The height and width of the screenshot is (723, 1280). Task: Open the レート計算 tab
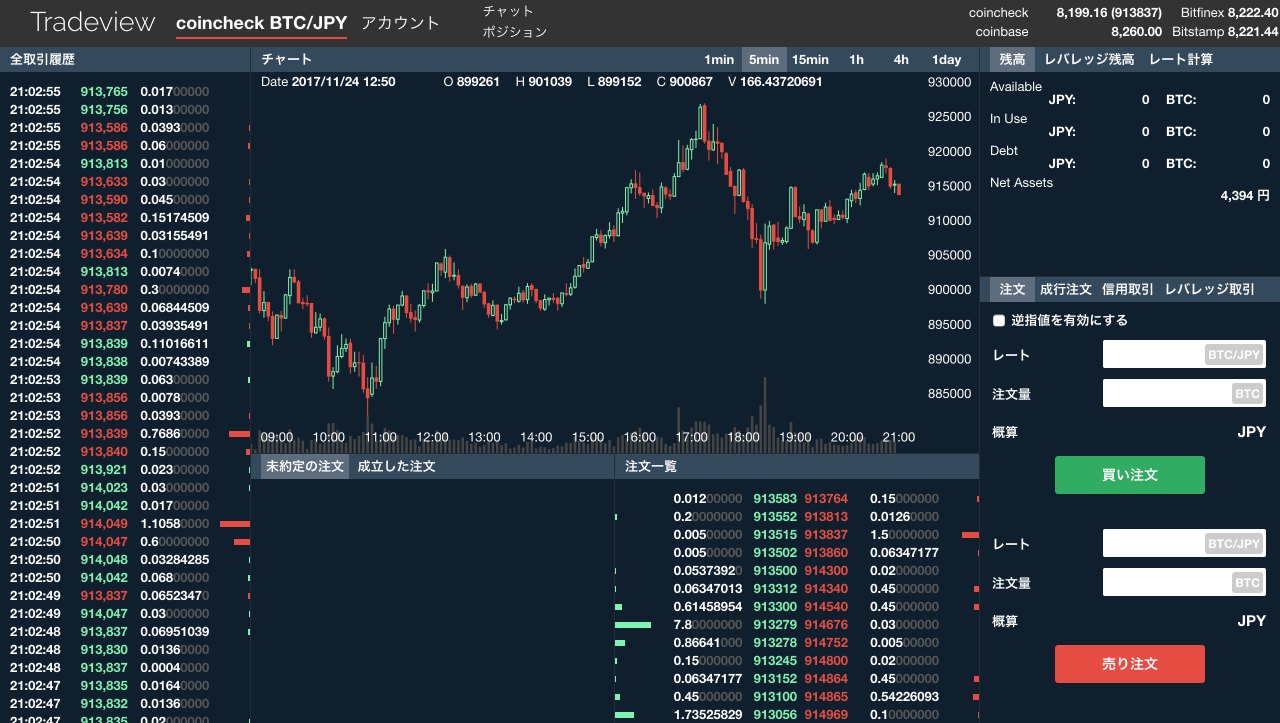point(1181,59)
